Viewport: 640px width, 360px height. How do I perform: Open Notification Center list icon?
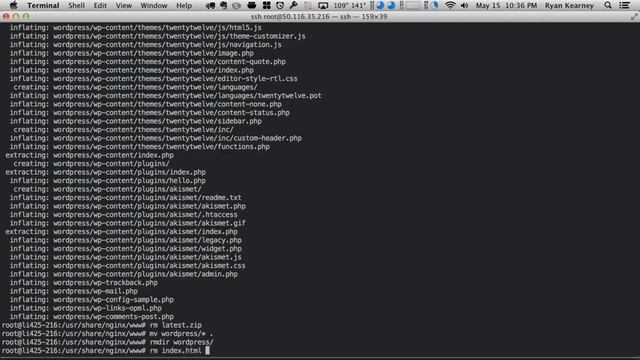624,5
